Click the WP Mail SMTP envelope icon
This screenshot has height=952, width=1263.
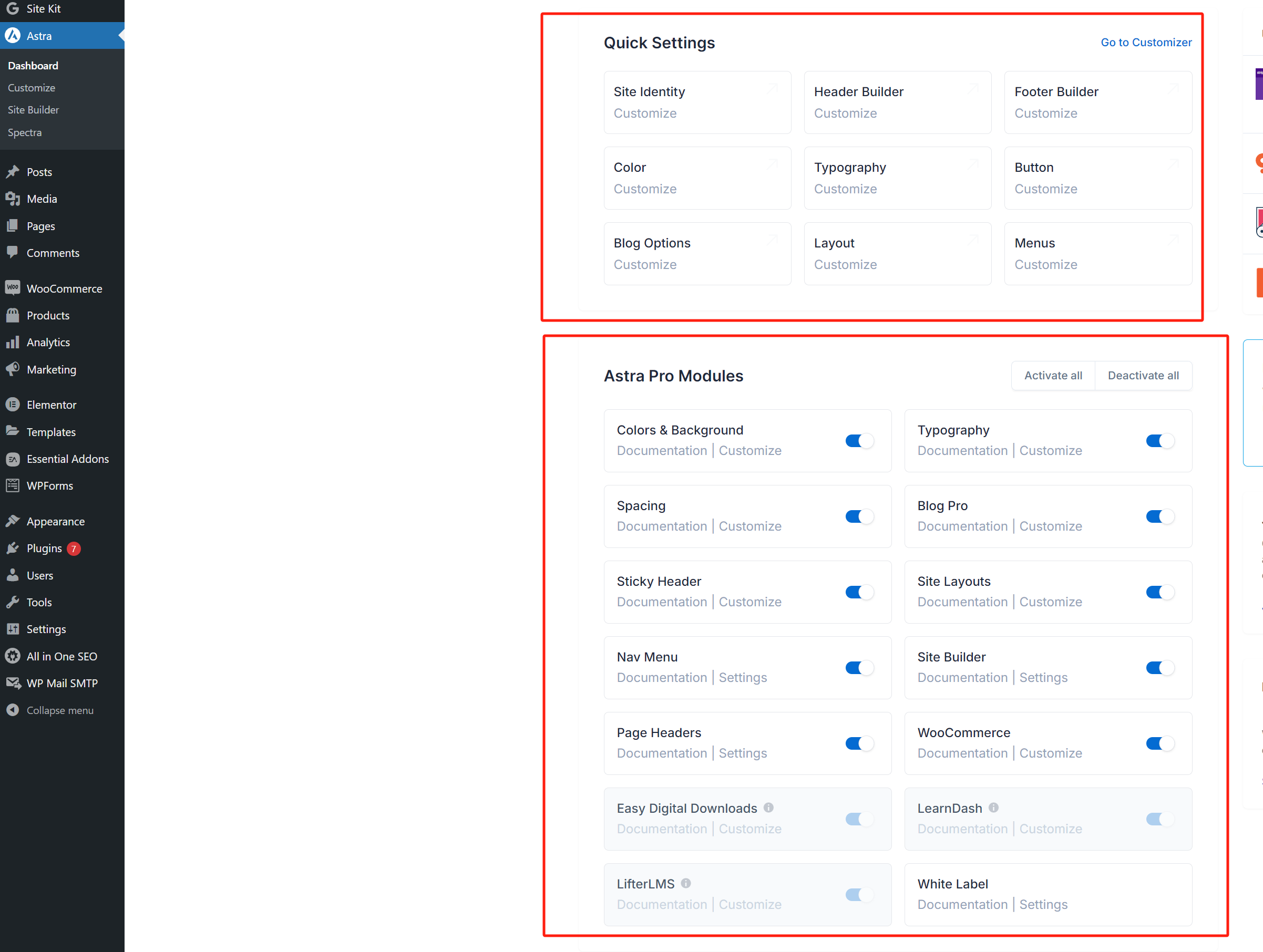pyautogui.click(x=13, y=683)
